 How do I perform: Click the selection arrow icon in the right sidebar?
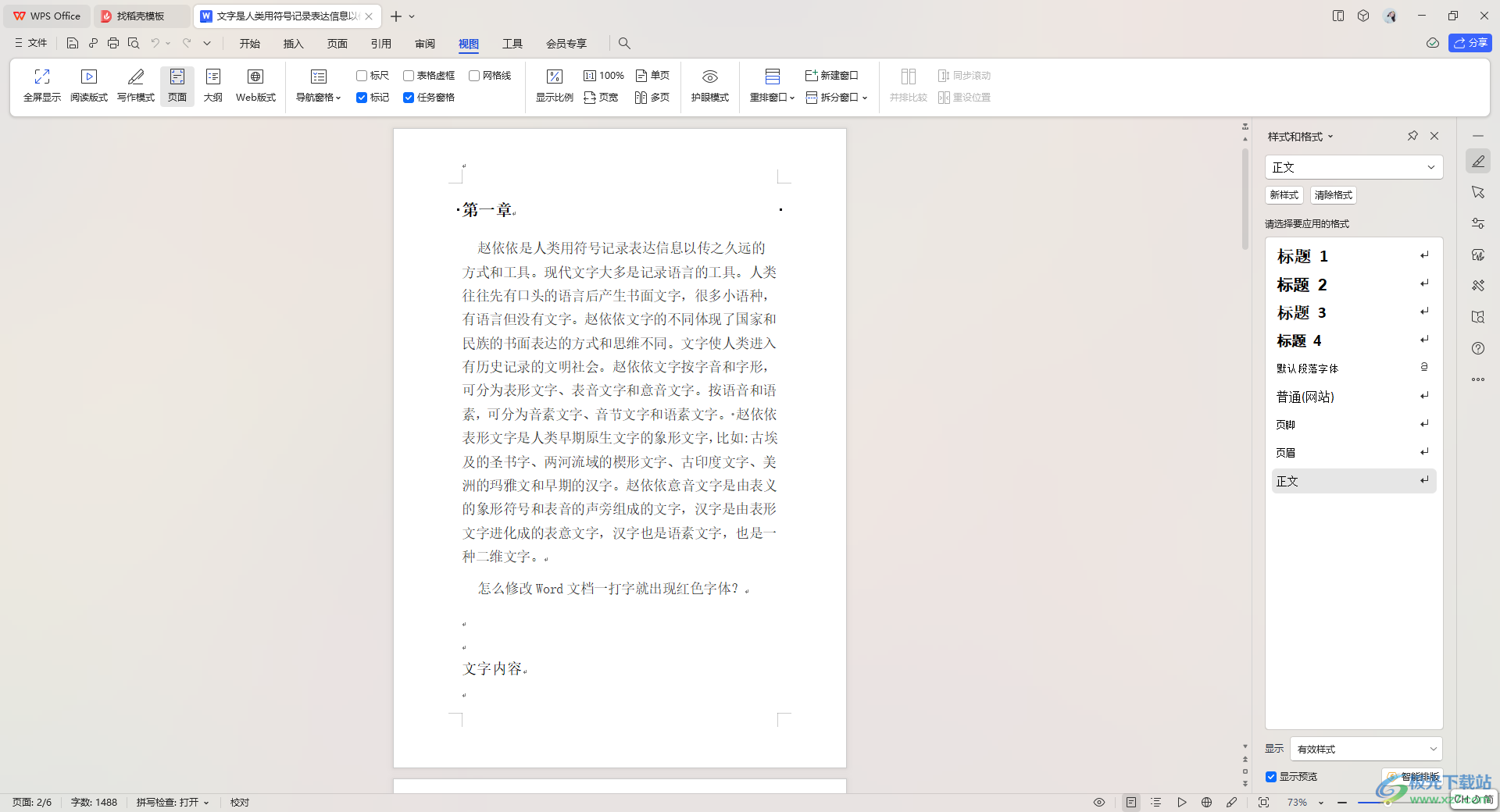(x=1478, y=192)
